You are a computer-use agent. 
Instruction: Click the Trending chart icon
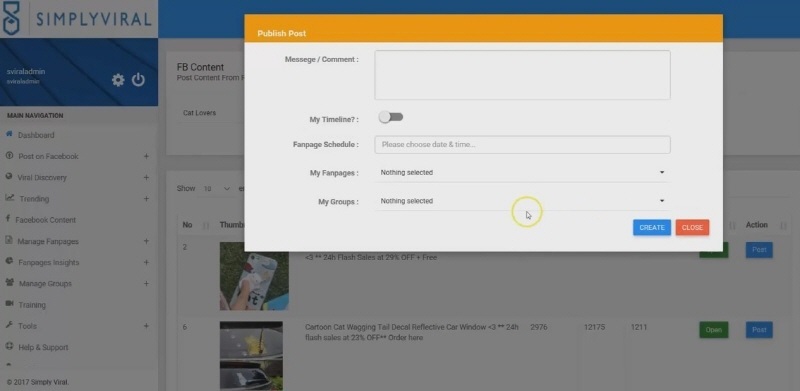[9, 198]
